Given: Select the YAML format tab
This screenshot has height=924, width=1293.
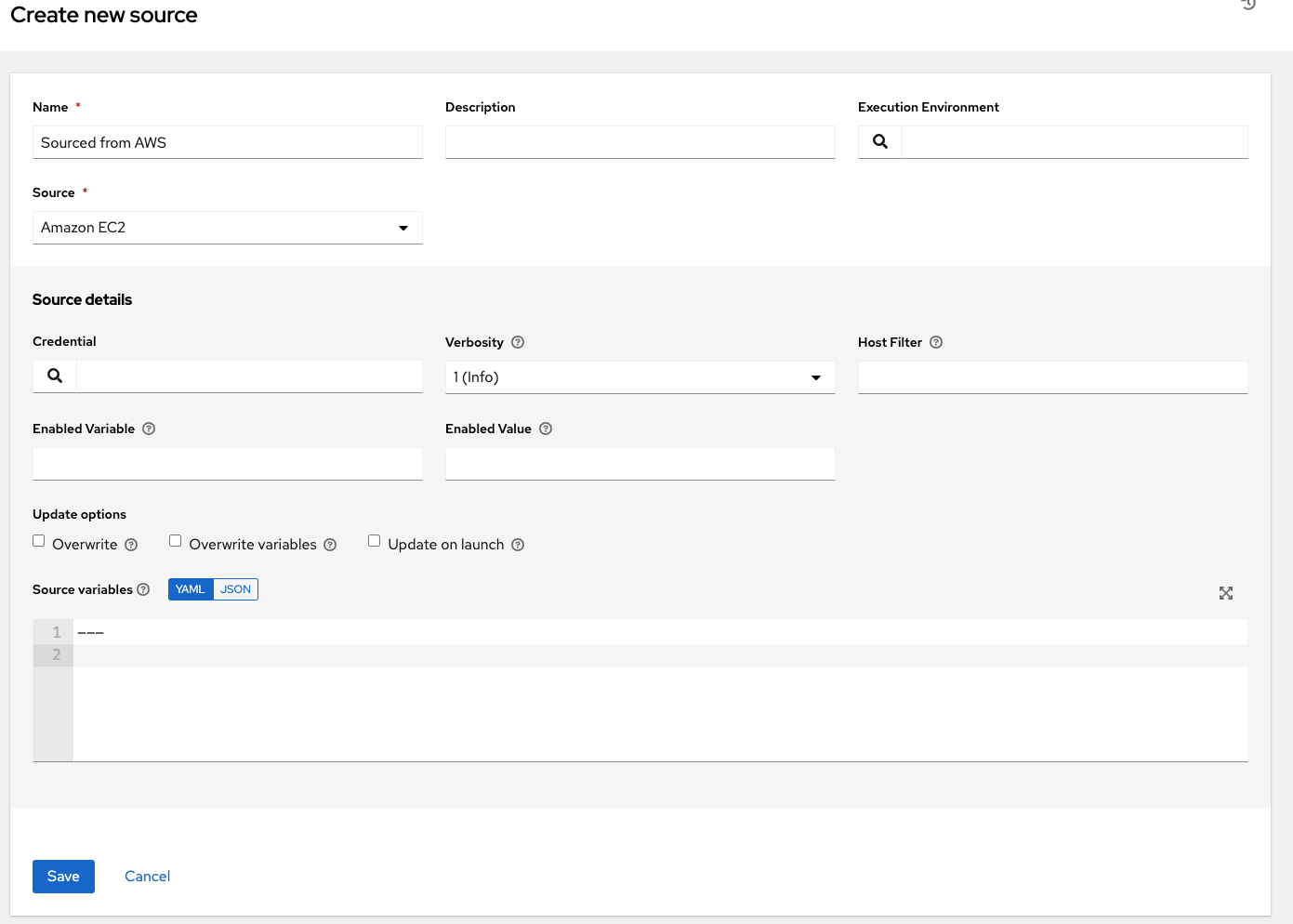Looking at the screenshot, I should (190, 588).
